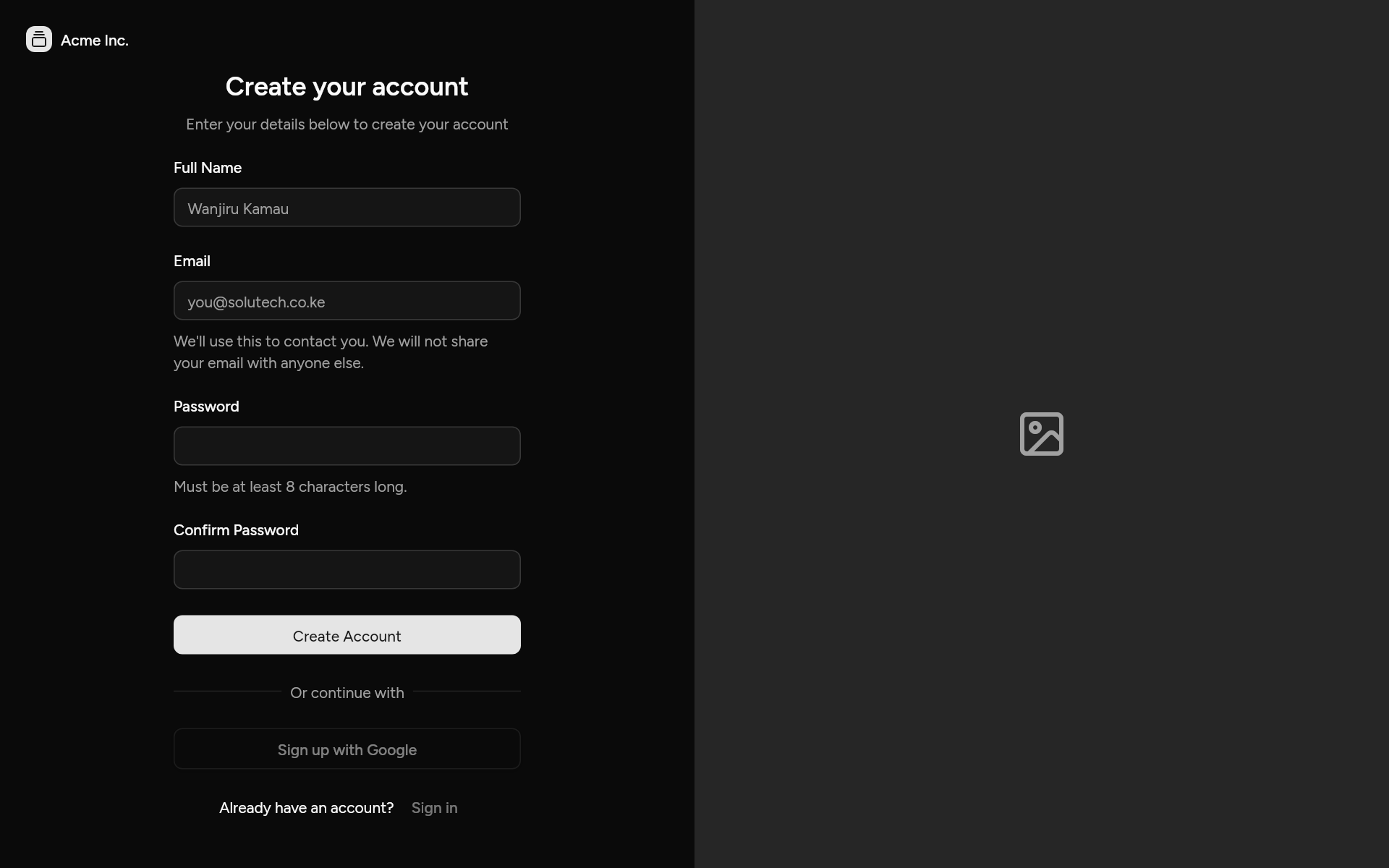Viewport: 1389px width, 868px height.
Task: Click the Full Name label
Action: (208, 168)
